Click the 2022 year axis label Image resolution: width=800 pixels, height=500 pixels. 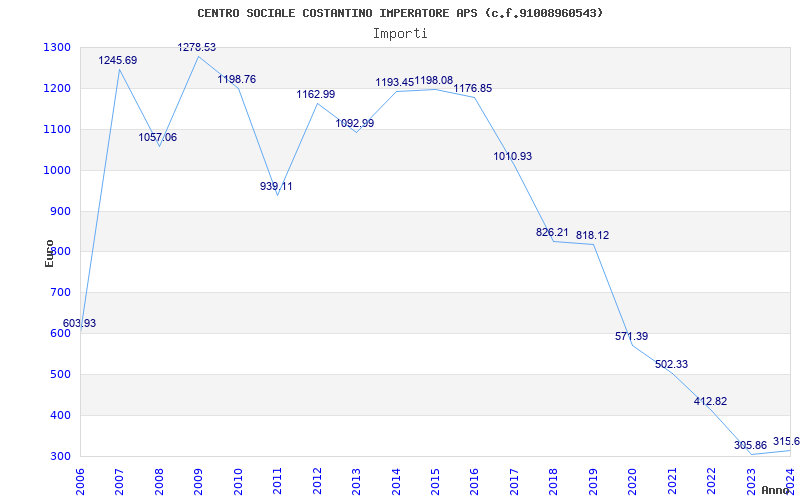click(x=711, y=481)
